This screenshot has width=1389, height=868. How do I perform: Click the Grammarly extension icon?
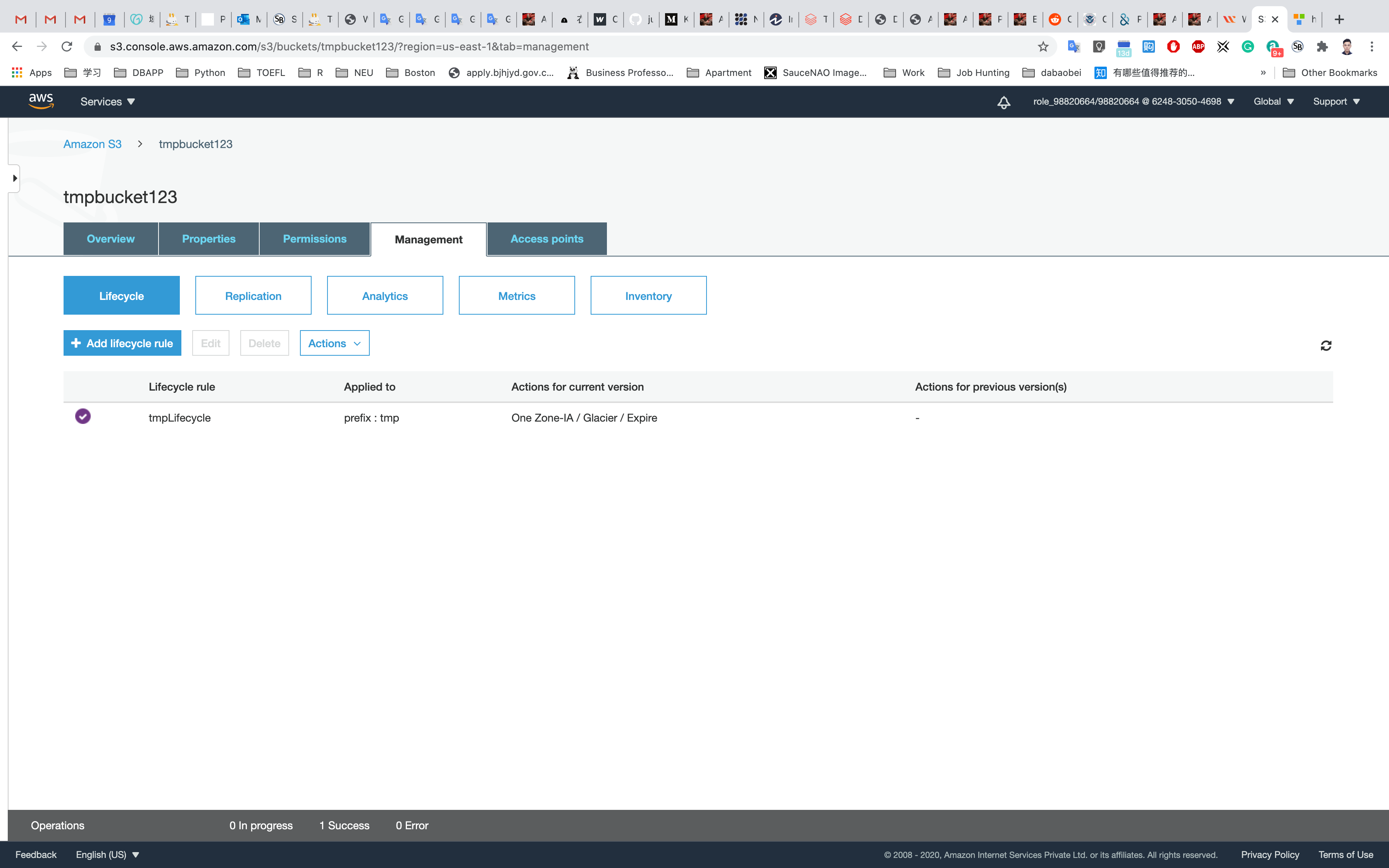tap(1248, 46)
